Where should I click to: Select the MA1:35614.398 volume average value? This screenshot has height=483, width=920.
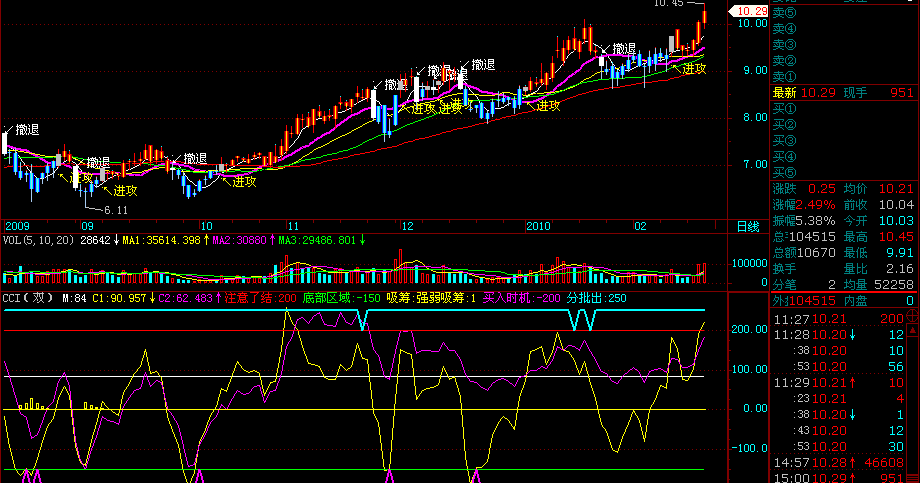pyautogui.click(x=161, y=240)
